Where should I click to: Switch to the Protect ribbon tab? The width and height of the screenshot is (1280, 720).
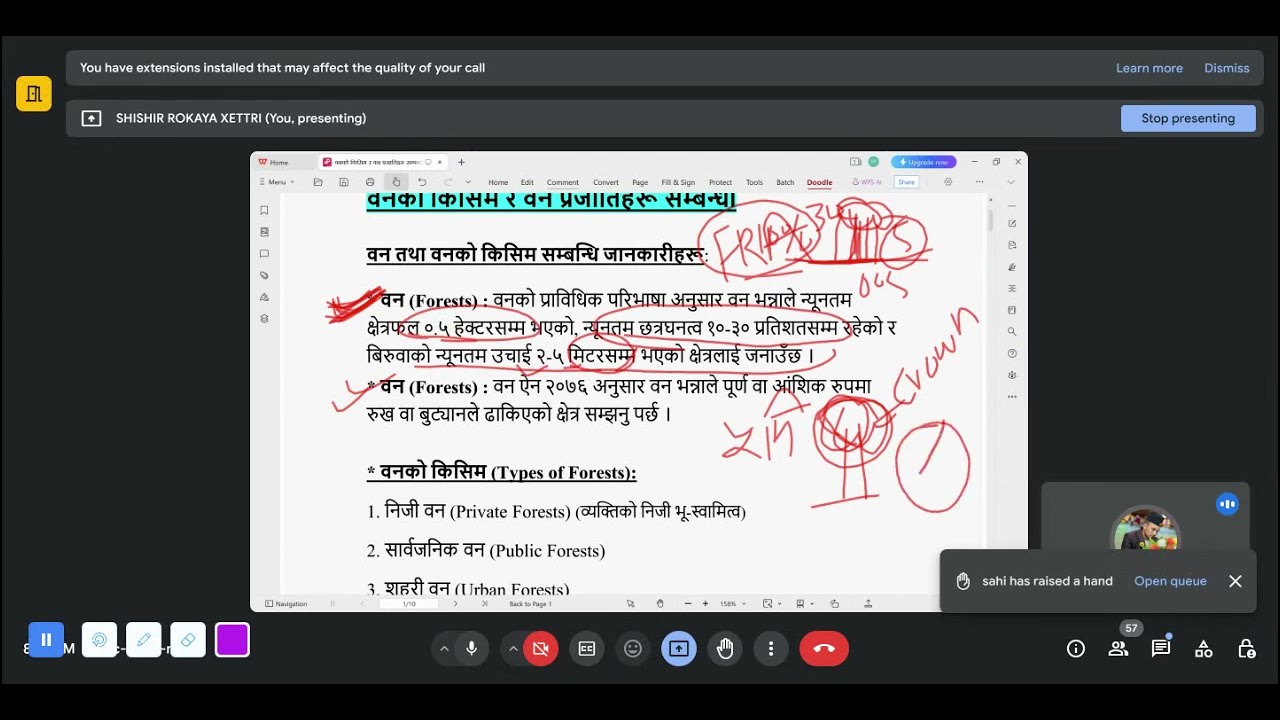click(720, 182)
